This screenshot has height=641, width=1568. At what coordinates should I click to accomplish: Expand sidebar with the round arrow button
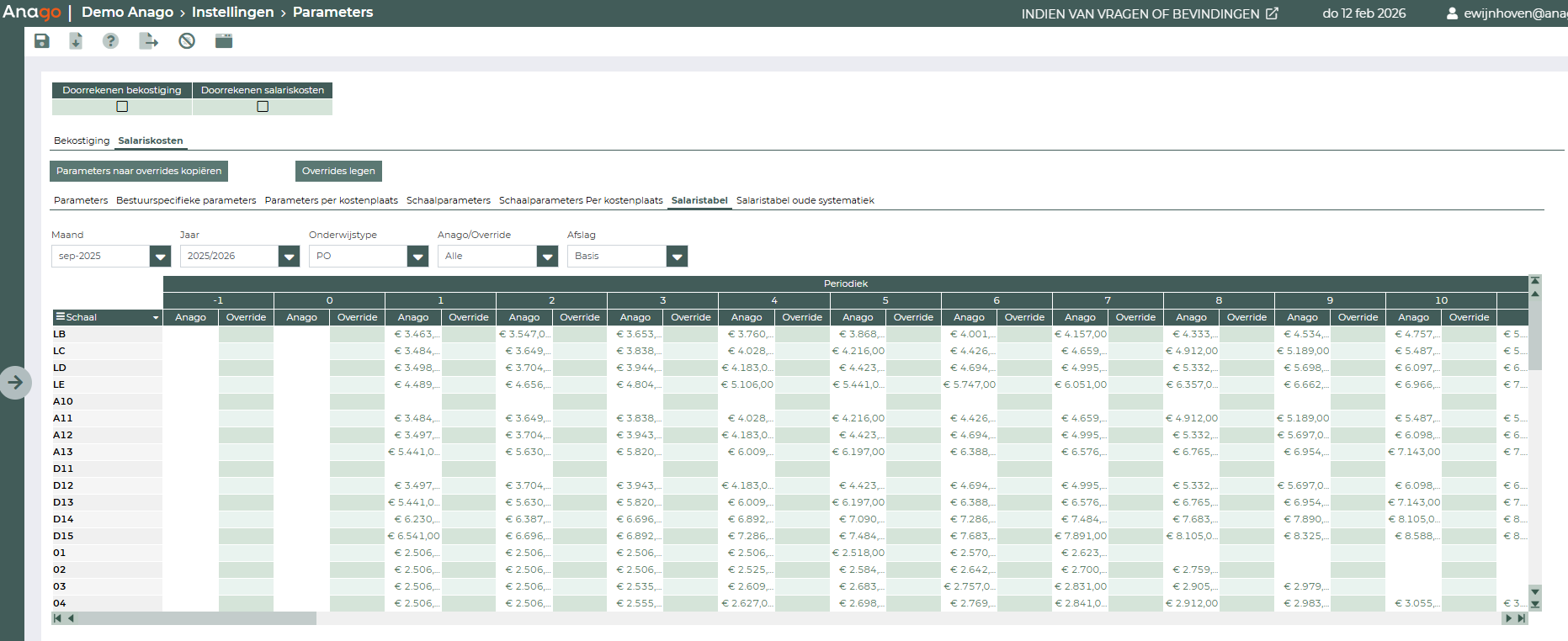15,383
